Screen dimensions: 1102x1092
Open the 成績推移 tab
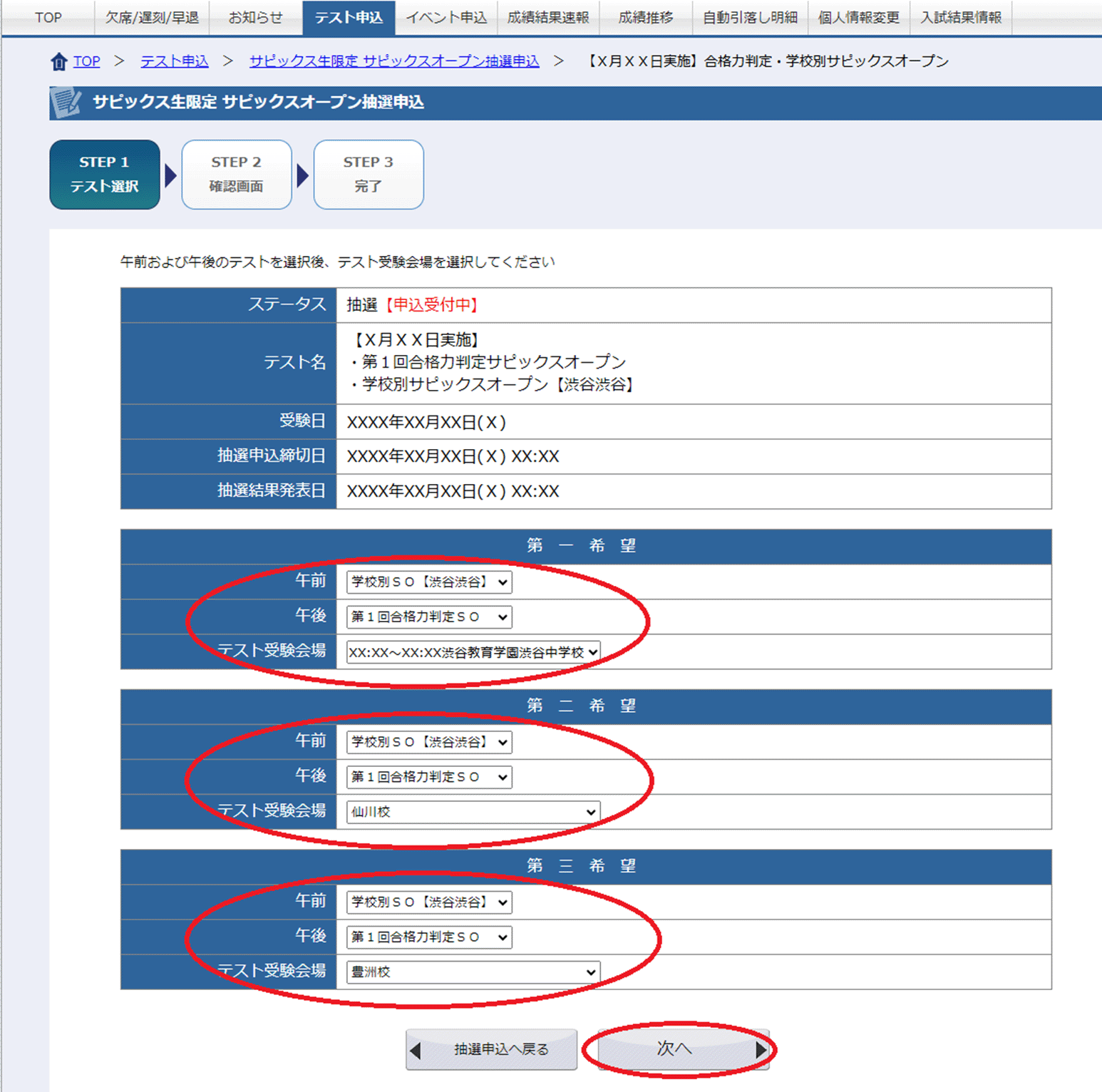point(646,18)
